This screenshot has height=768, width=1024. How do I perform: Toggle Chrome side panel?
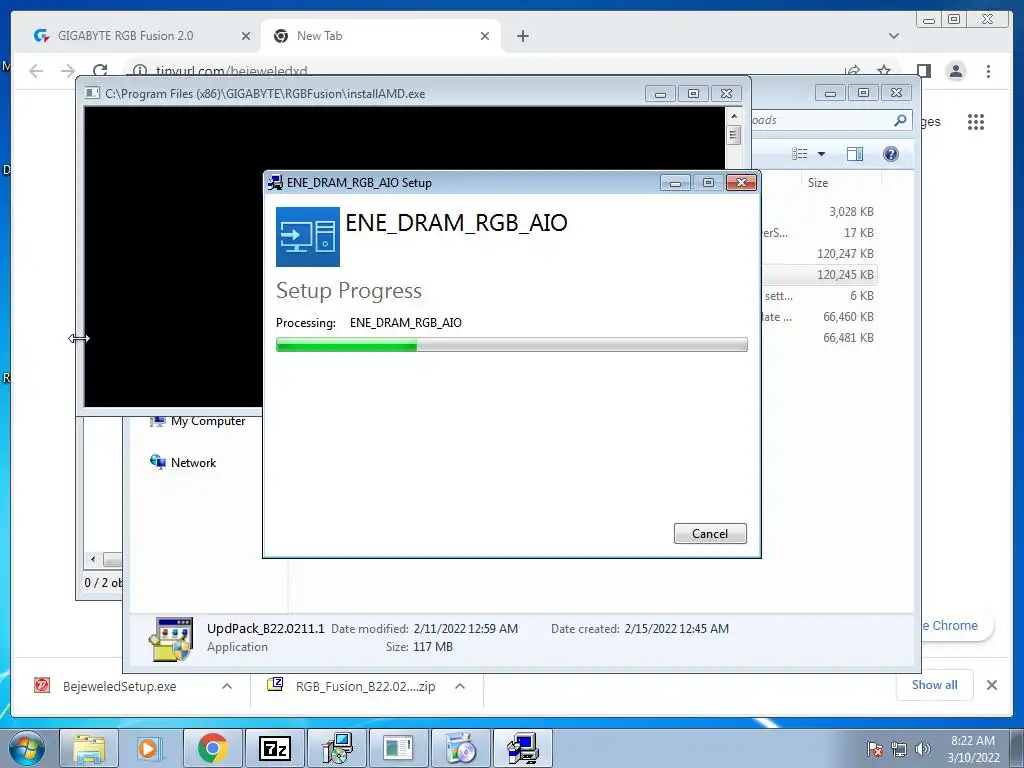point(923,71)
